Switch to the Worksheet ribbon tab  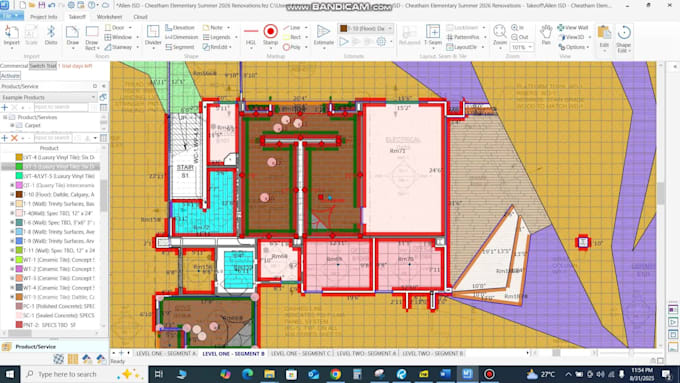(x=109, y=17)
